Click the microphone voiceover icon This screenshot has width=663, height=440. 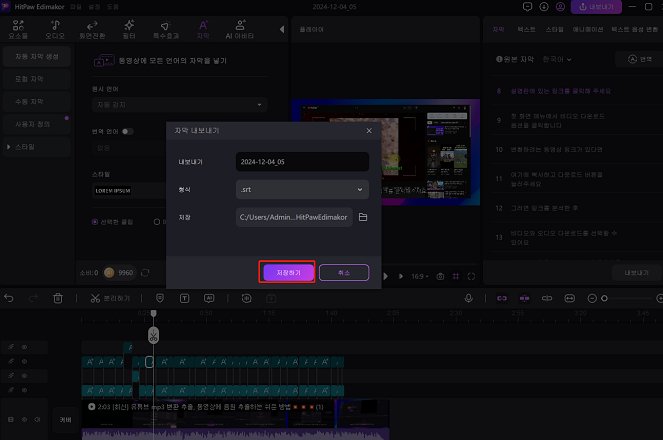[468, 298]
